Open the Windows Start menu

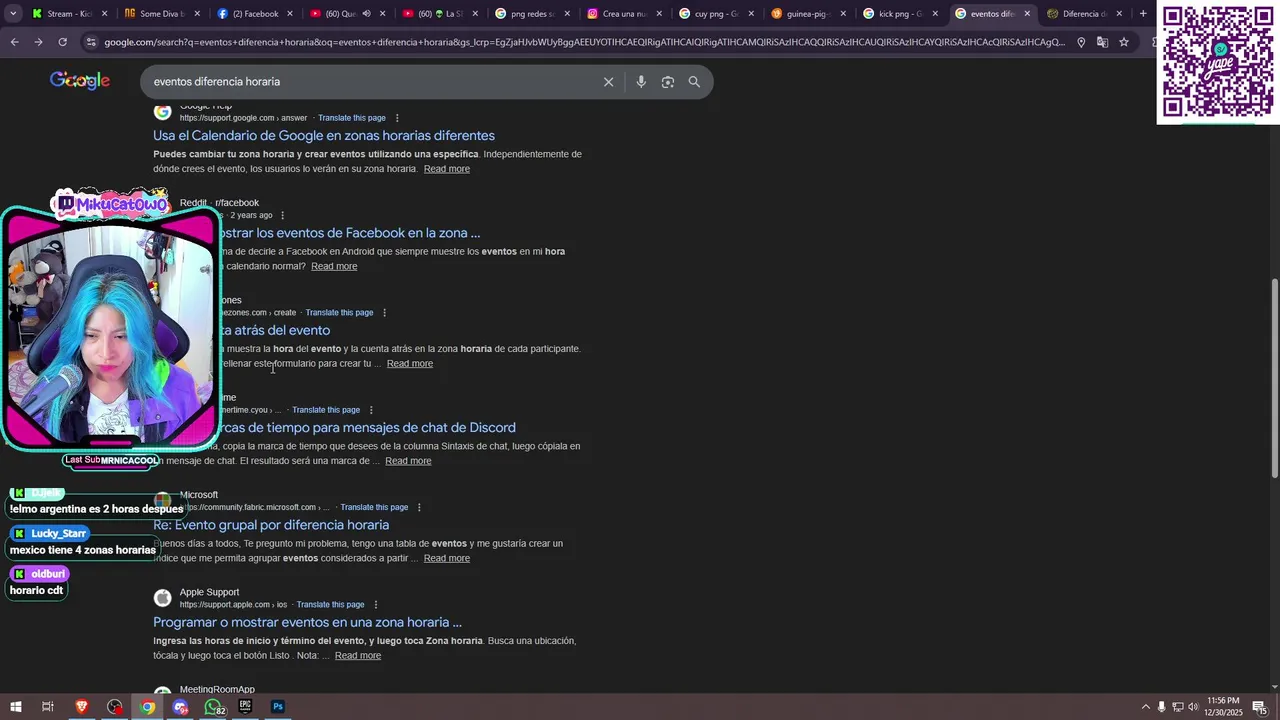tap(15, 707)
